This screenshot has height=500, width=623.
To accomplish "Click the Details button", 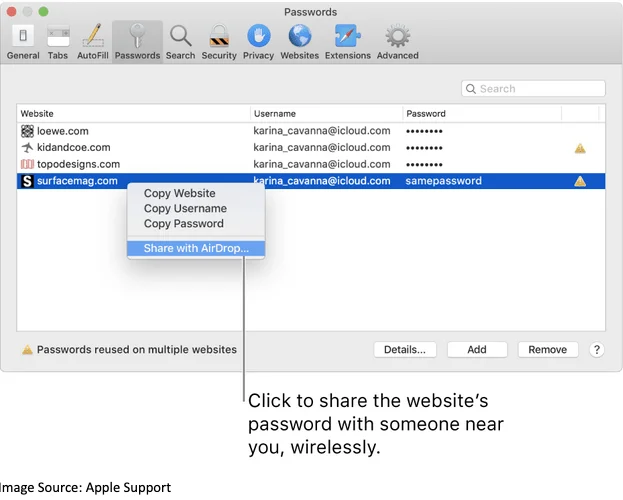I will coord(405,350).
